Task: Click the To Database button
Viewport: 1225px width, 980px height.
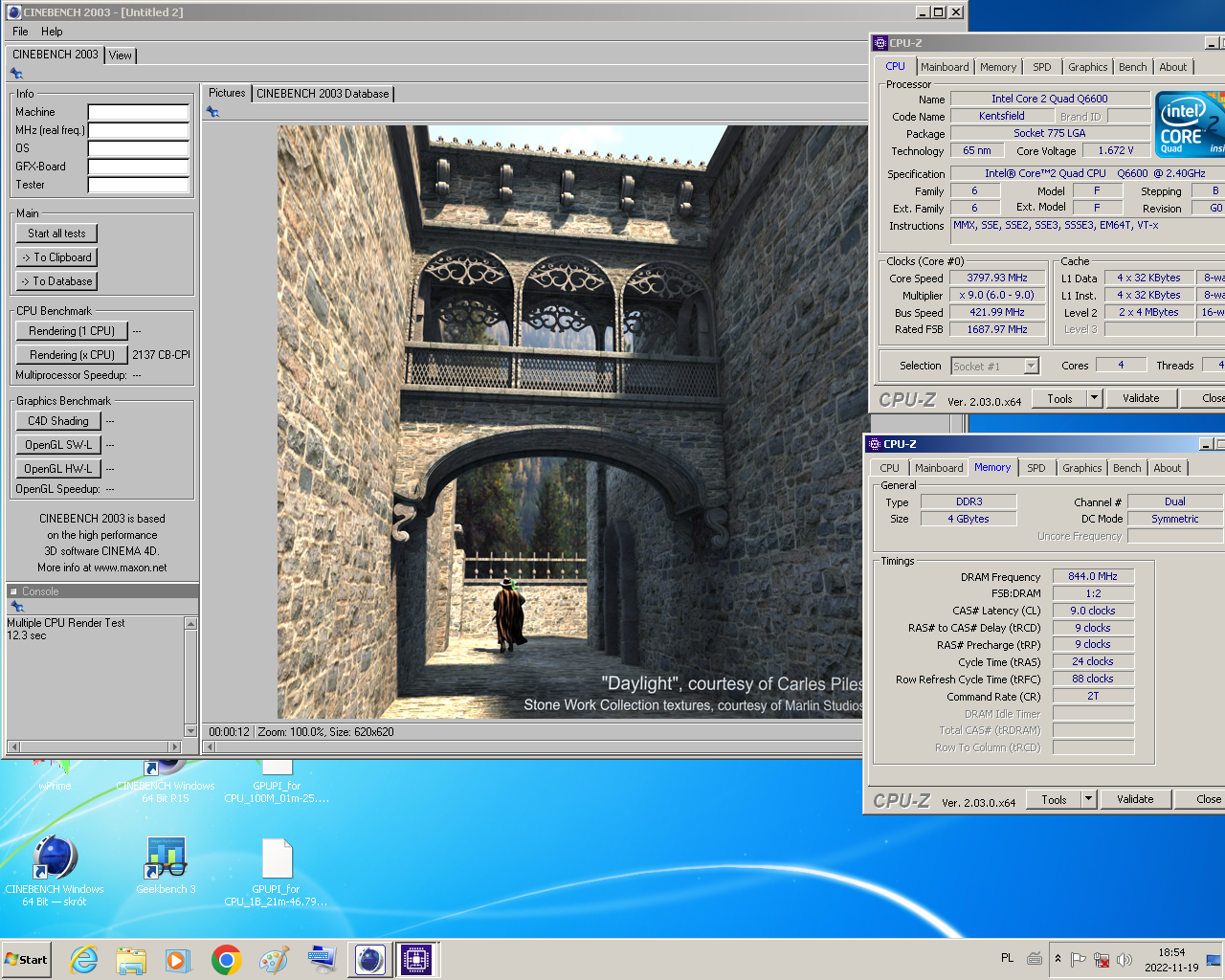Action: pyautogui.click(x=56, y=281)
